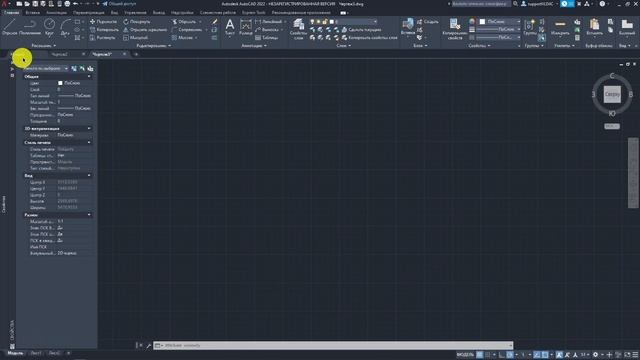Click the Измерить (Measure) tool
The width and height of the screenshot is (640, 360).
pyautogui.click(x=560, y=27)
